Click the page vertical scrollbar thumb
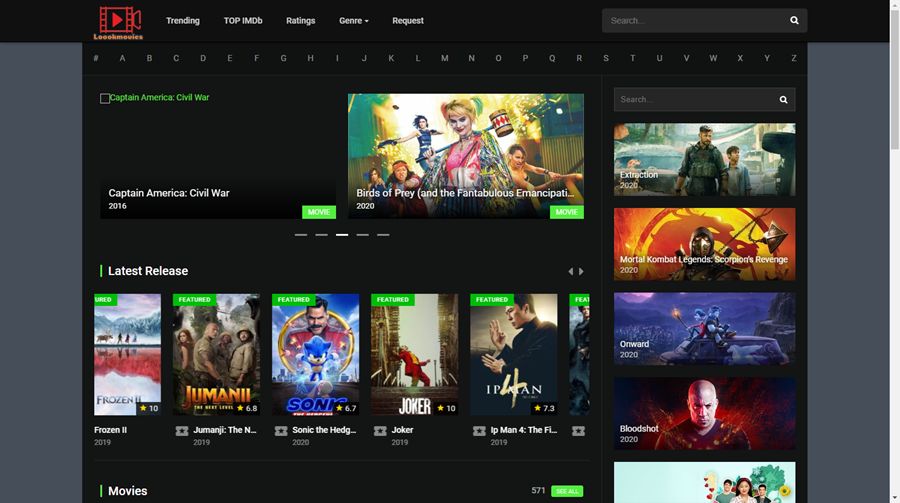Screen dimensions: 900x503 895,79
